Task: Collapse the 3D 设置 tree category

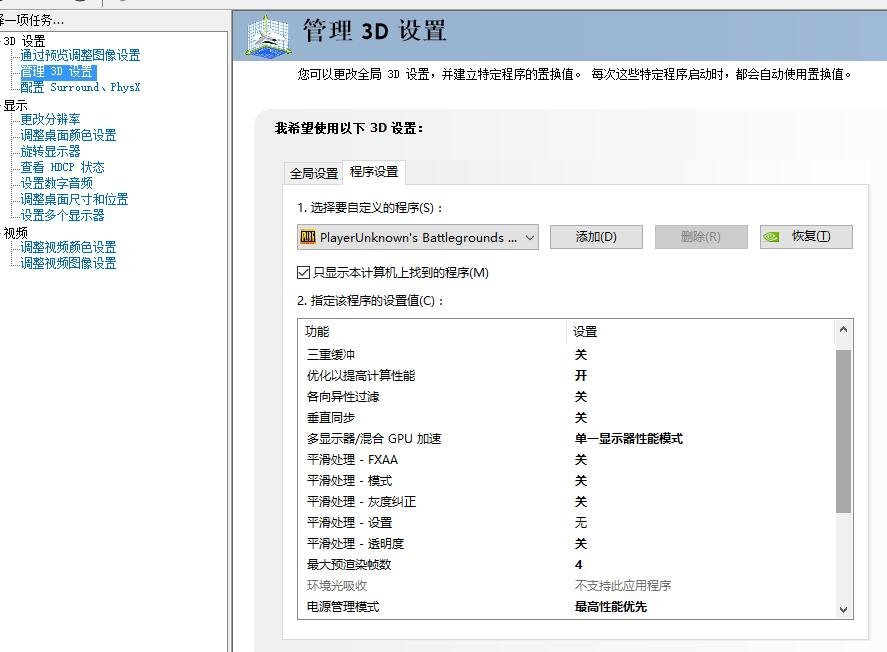Action: tap(24, 41)
